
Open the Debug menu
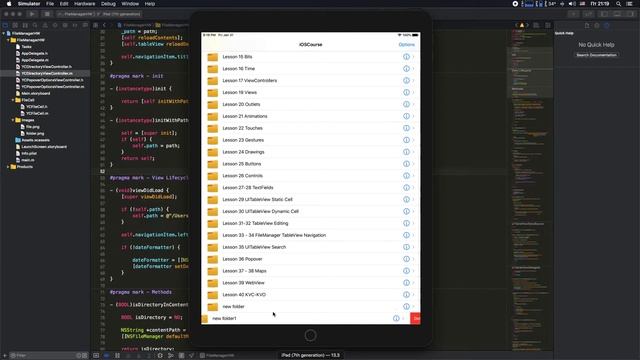coord(108,4)
